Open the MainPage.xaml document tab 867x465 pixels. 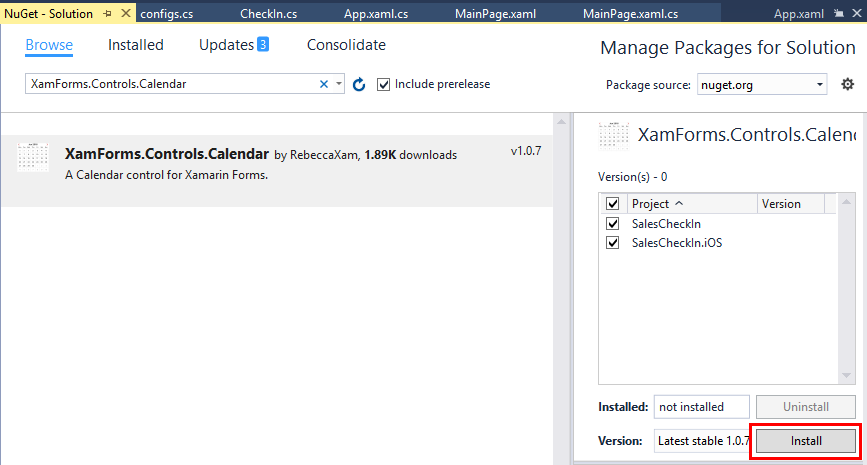(495, 14)
